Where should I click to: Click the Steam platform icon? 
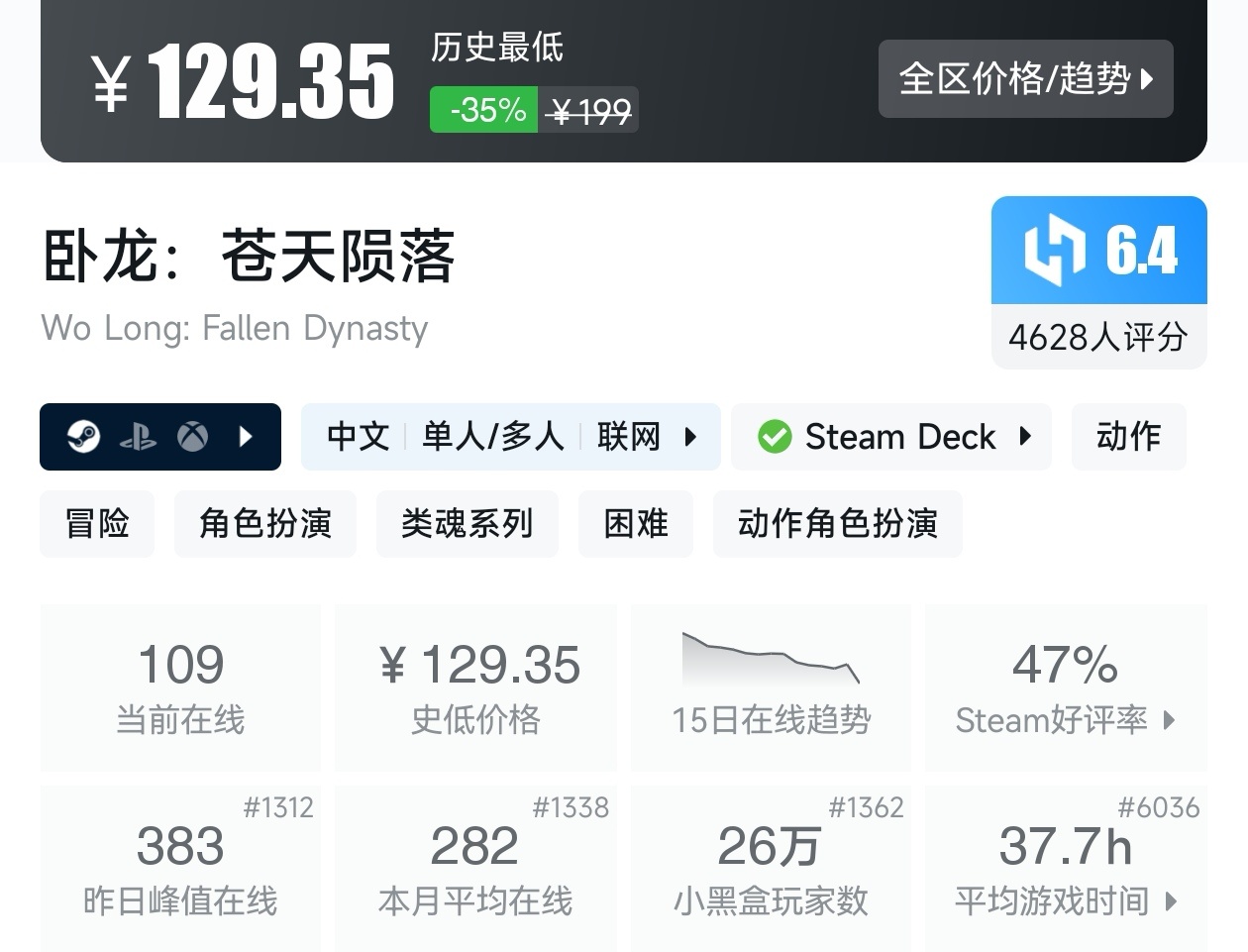tap(83, 436)
